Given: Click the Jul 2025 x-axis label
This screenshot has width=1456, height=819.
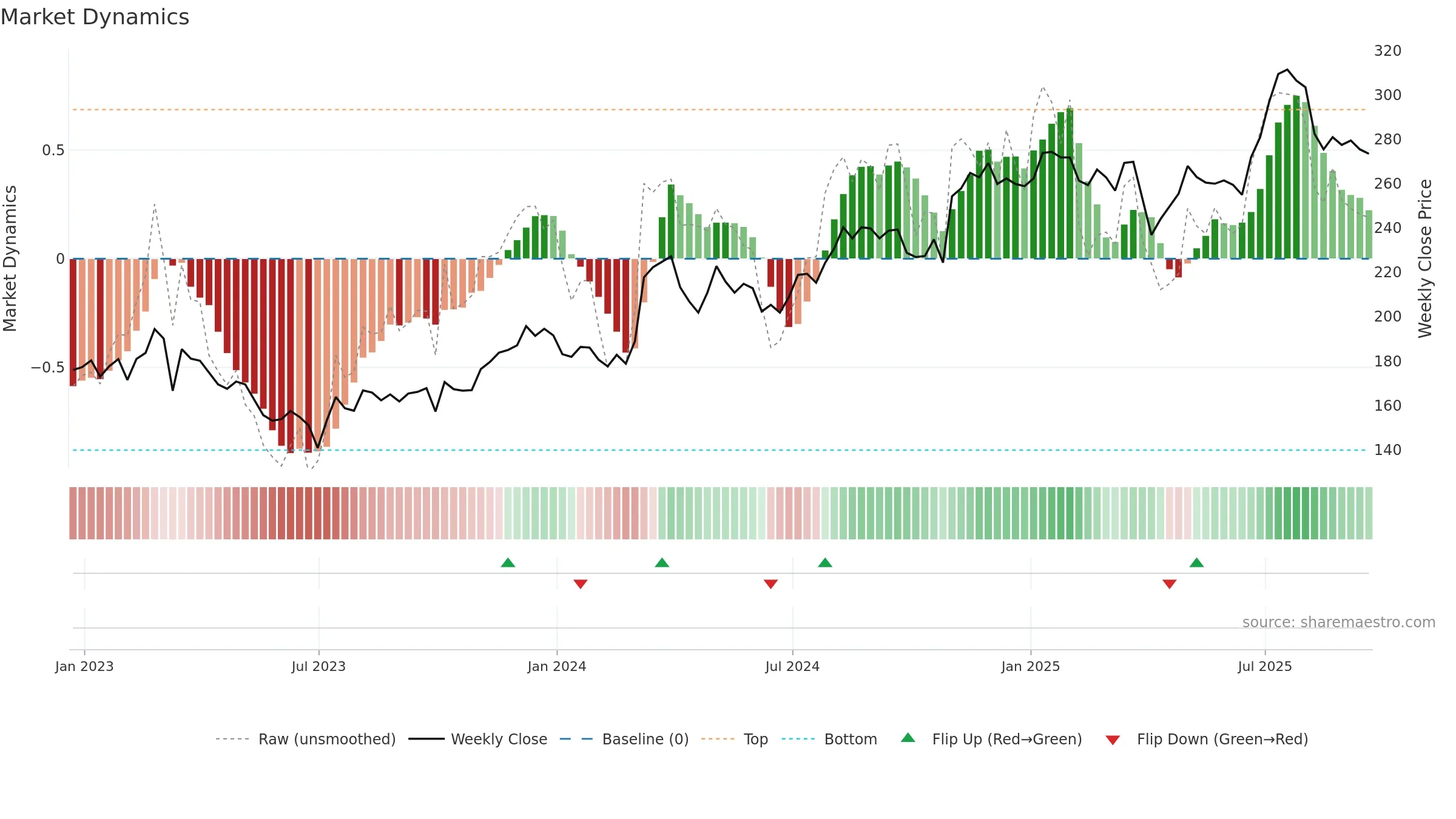Looking at the screenshot, I should (x=1265, y=666).
